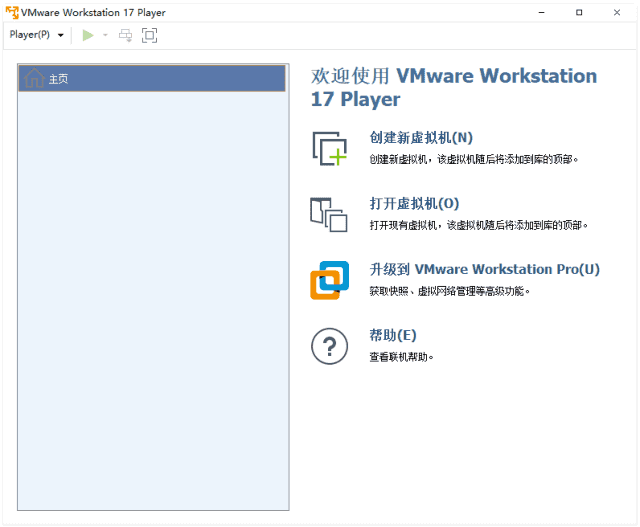Click the VMware Workstation Pro upgrade icon

(330, 280)
